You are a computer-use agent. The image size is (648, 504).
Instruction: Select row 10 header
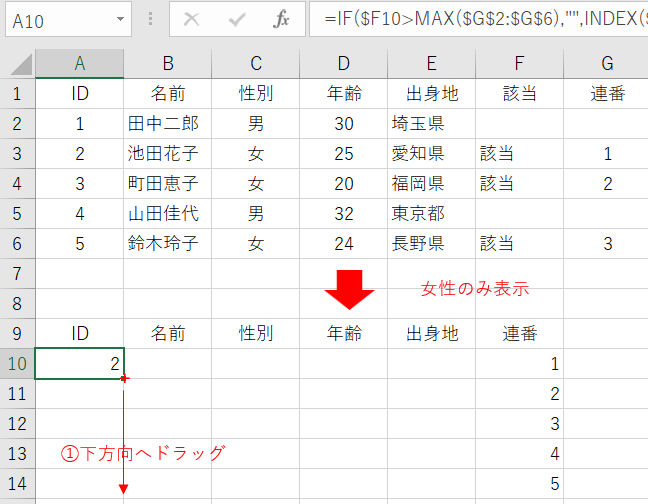coord(17,364)
